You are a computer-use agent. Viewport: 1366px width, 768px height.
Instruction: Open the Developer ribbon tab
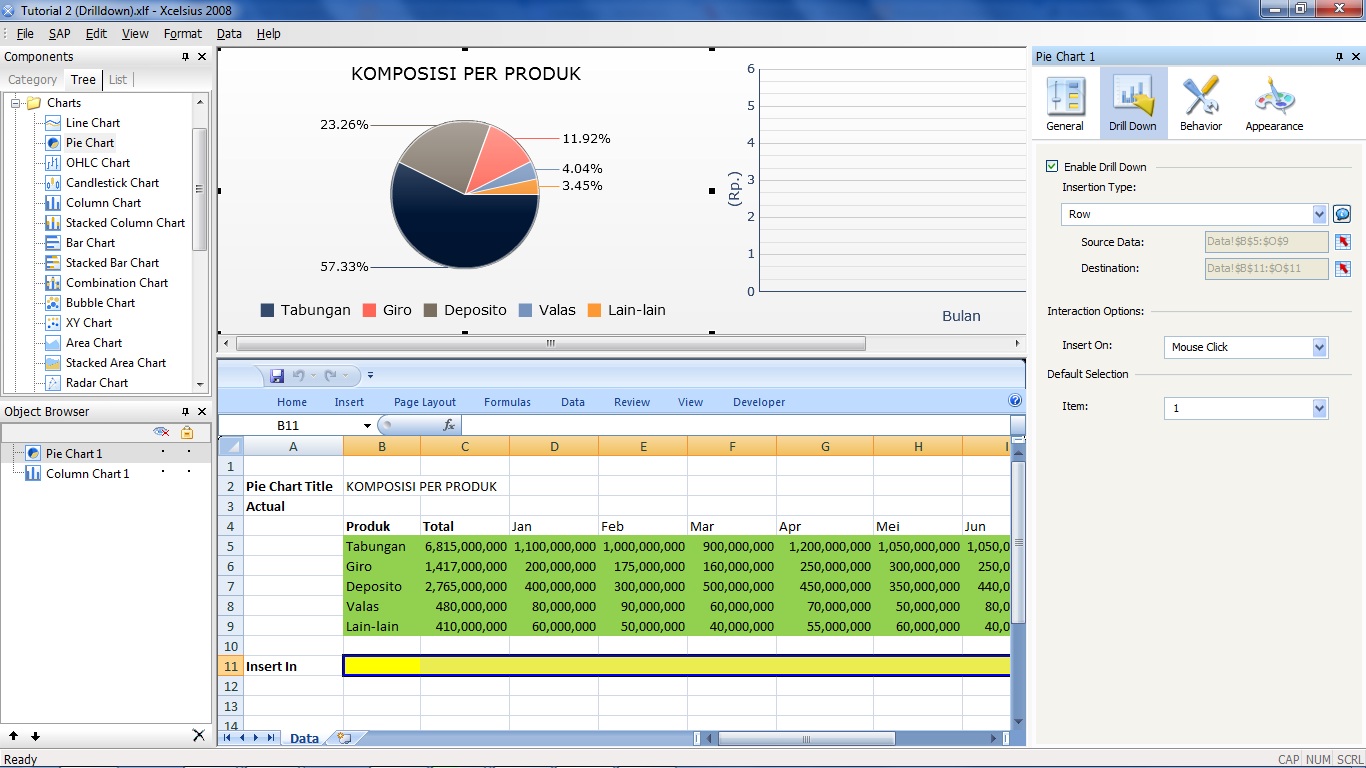759,402
